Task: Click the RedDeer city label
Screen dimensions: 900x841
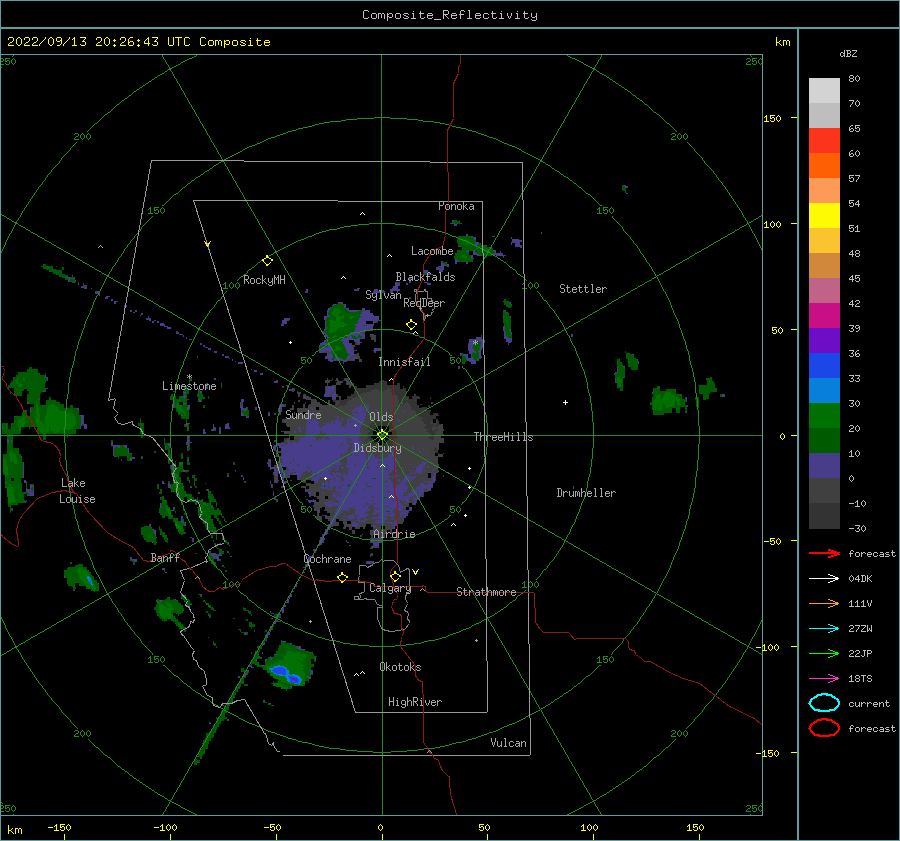Action: tap(424, 303)
